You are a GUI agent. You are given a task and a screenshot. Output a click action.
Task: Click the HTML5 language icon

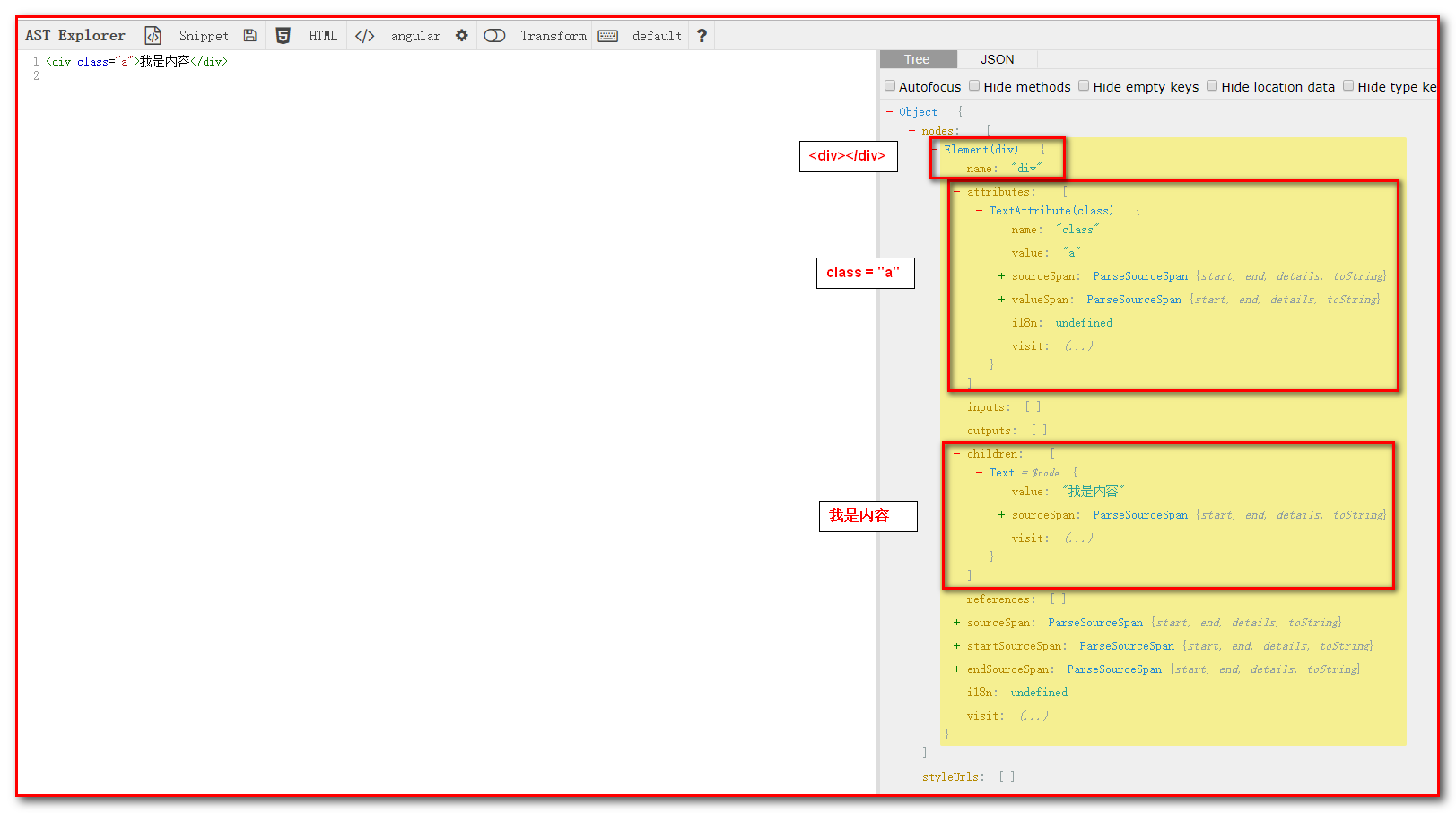click(283, 36)
